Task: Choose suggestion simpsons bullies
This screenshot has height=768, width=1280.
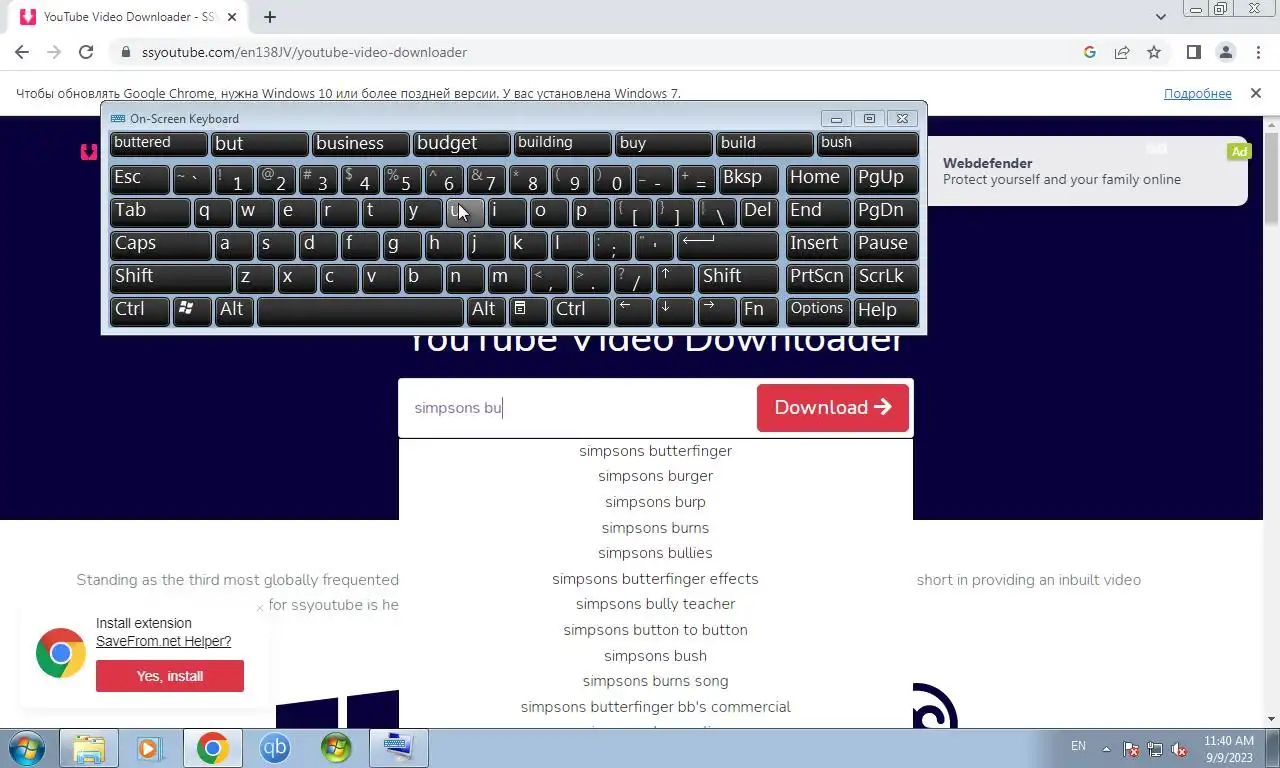Action: coord(655,553)
